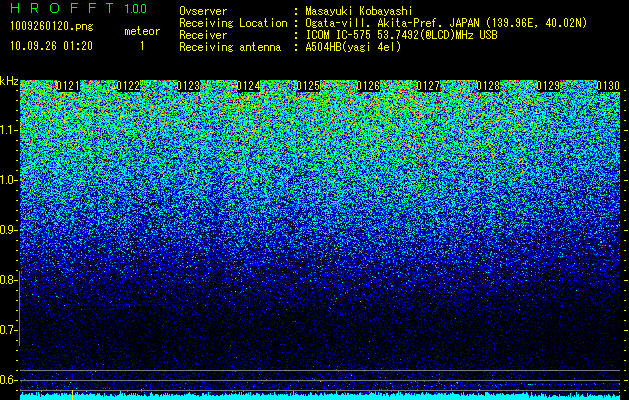
Task: Click the Receiving Location value text
Action: 446,23
